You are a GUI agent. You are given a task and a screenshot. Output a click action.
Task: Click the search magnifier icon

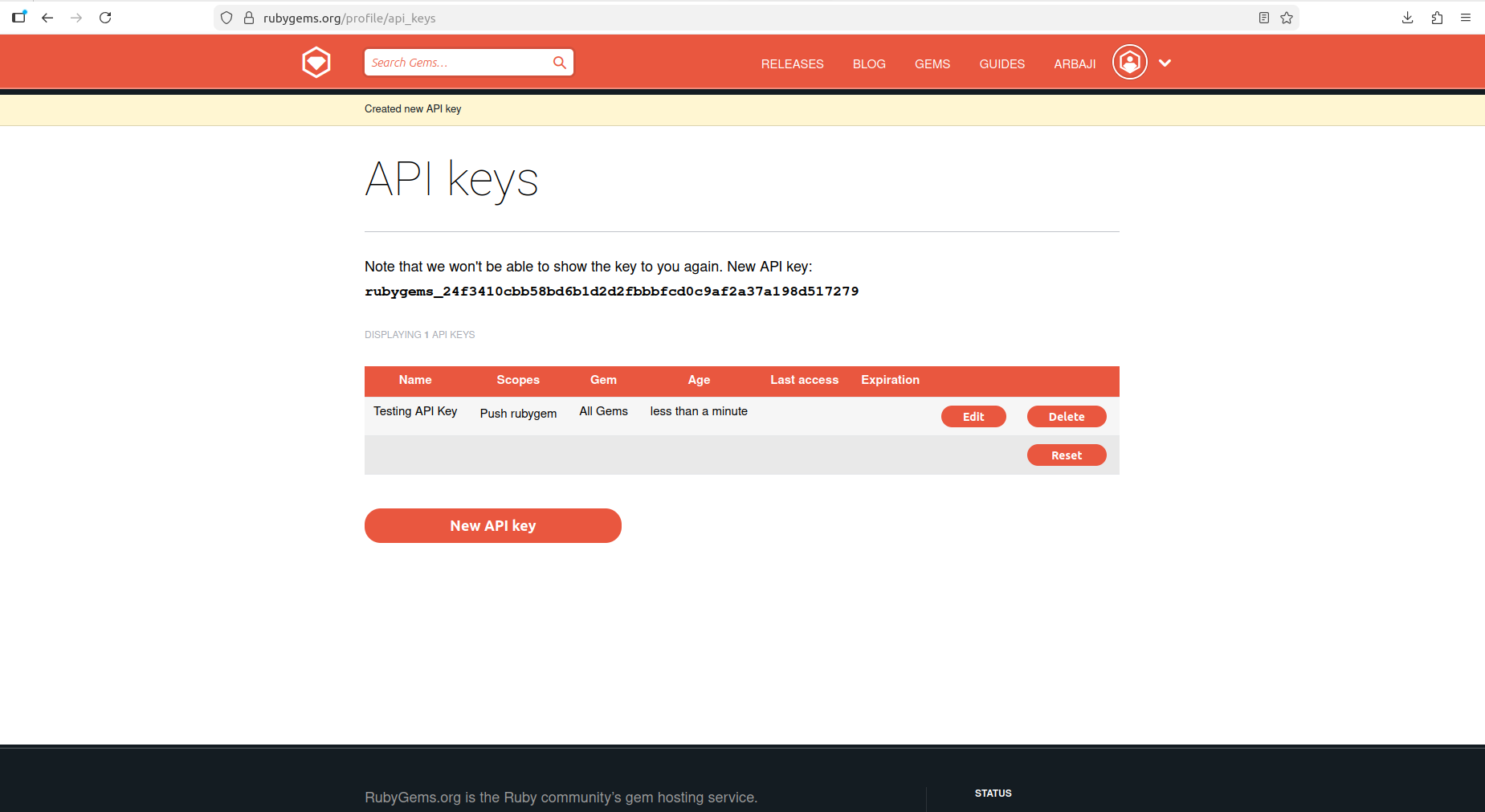559,63
